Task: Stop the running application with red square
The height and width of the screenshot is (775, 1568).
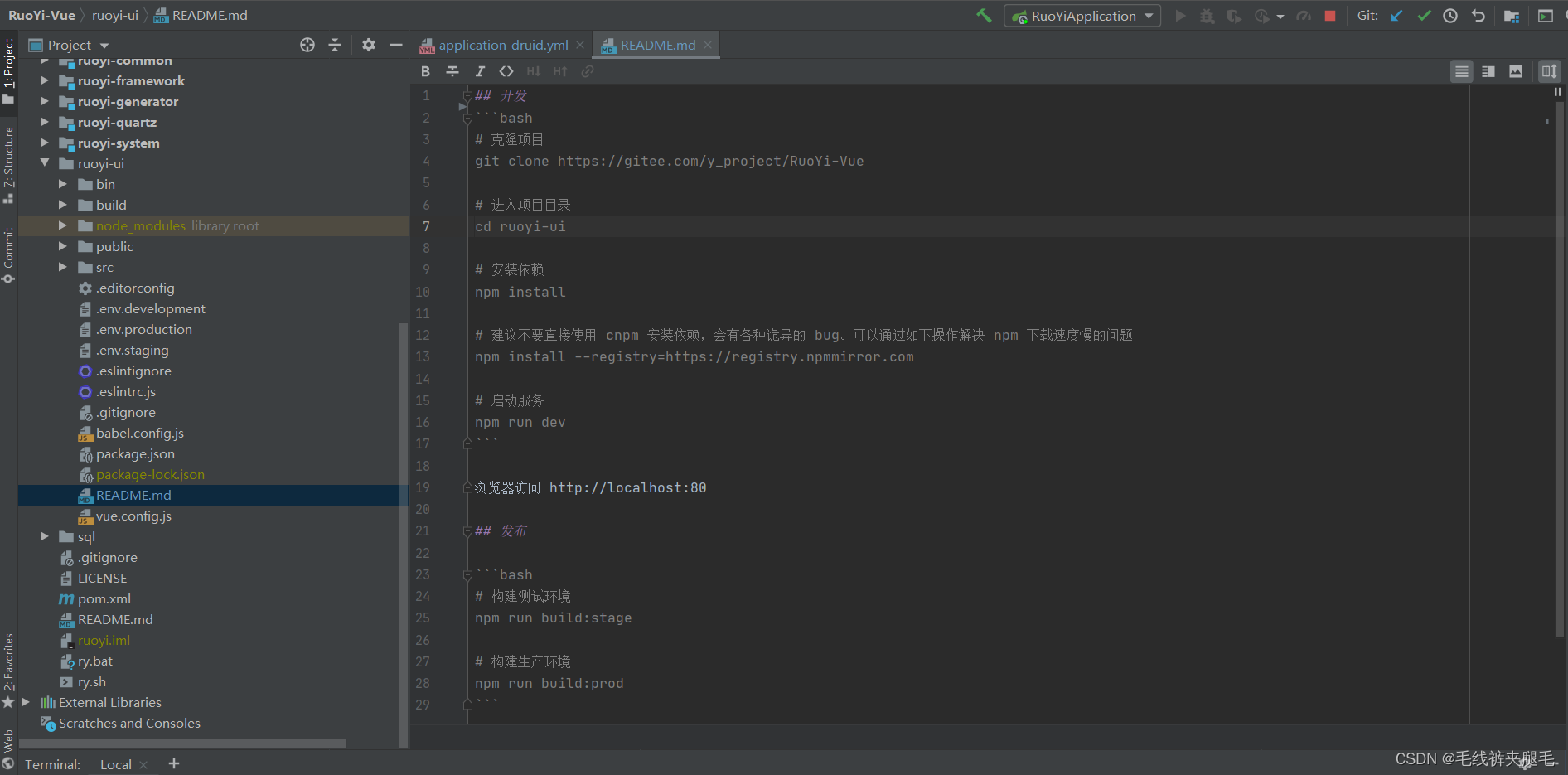Action: pyautogui.click(x=1330, y=16)
